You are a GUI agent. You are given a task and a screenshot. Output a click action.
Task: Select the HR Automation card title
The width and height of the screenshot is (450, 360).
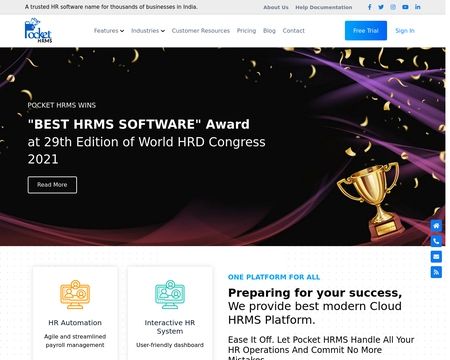(x=75, y=323)
